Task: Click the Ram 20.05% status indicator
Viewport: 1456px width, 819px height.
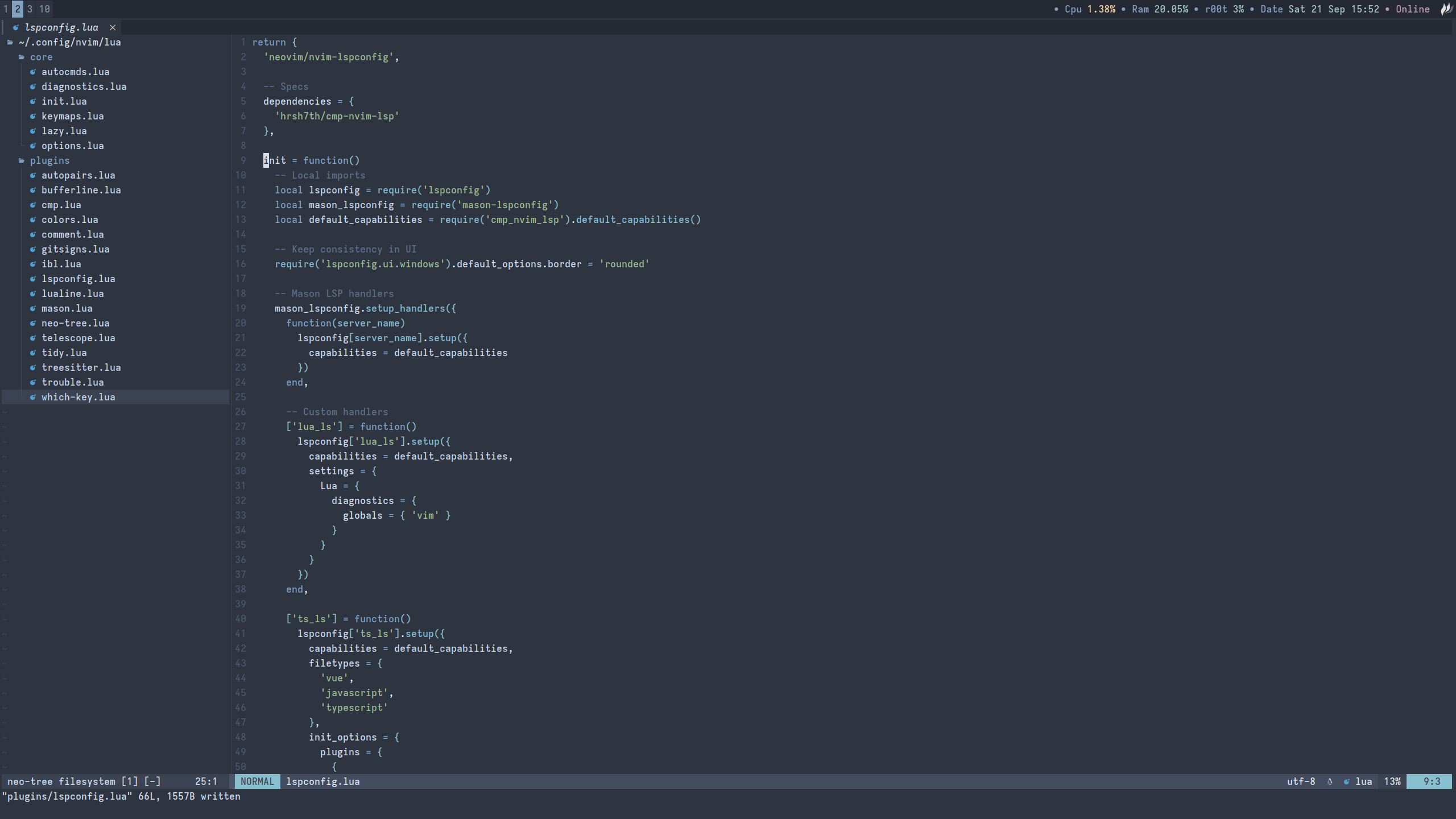Action: click(x=1160, y=9)
